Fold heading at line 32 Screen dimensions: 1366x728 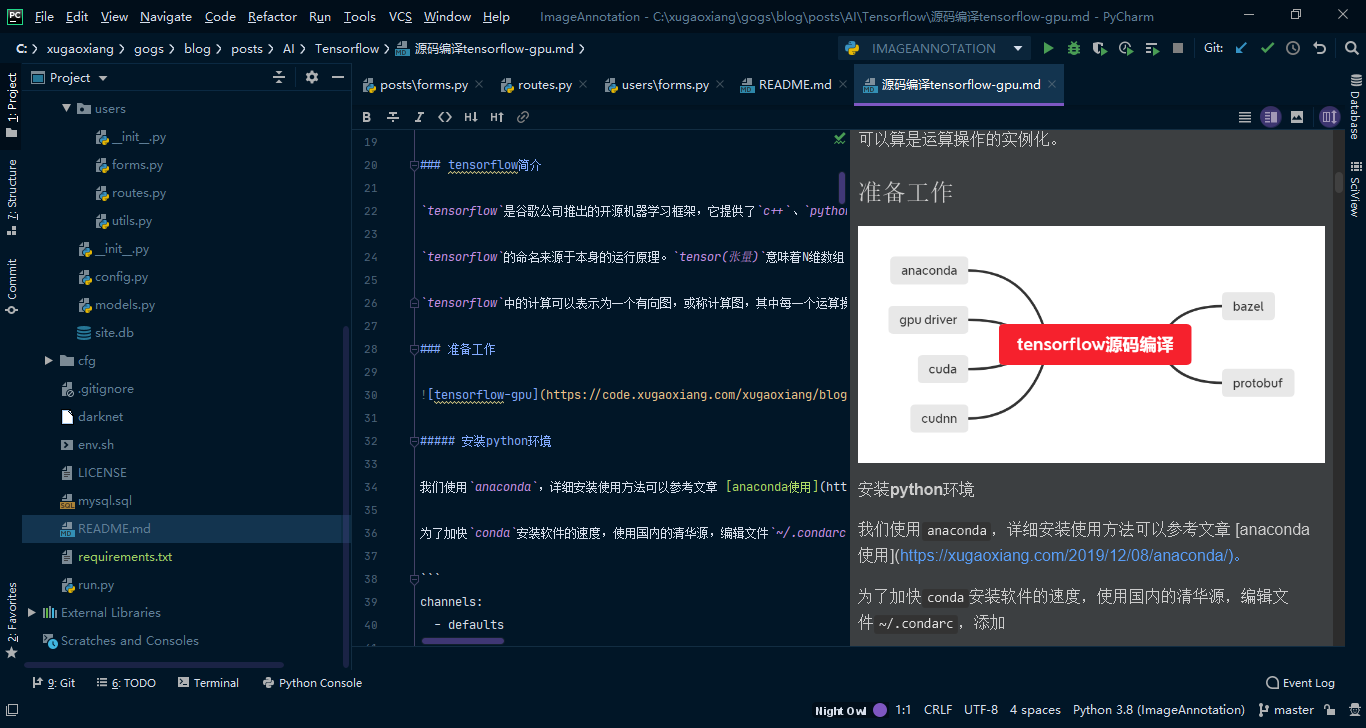[413, 441]
